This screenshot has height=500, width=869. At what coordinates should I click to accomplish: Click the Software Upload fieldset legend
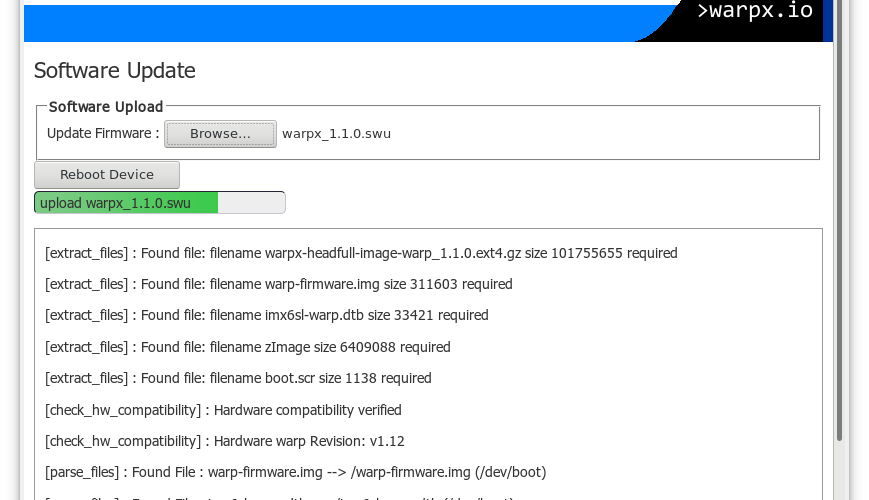point(106,107)
